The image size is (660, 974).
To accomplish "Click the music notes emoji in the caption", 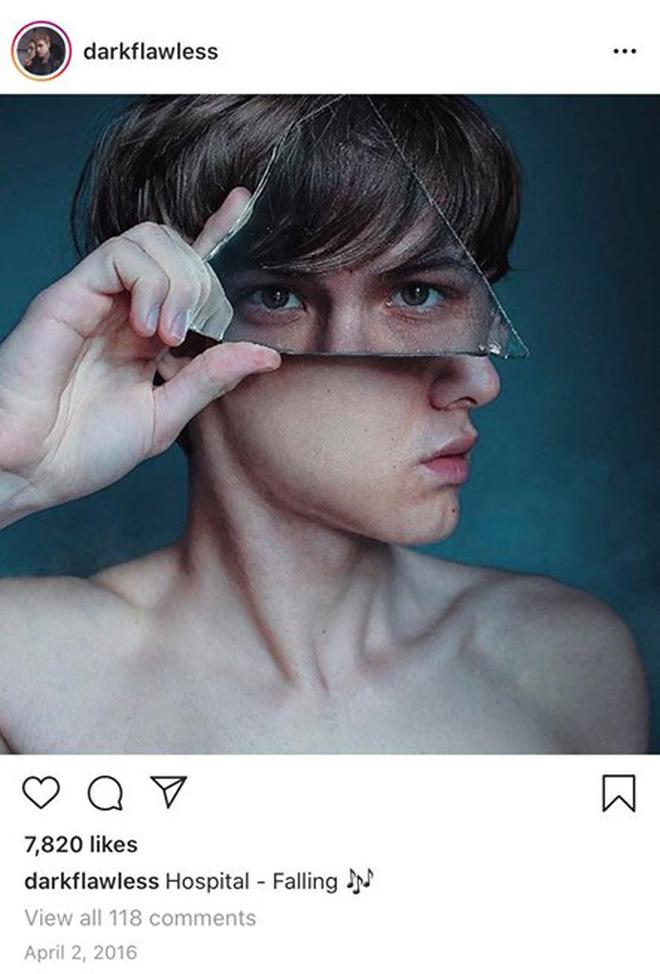I will point(358,881).
